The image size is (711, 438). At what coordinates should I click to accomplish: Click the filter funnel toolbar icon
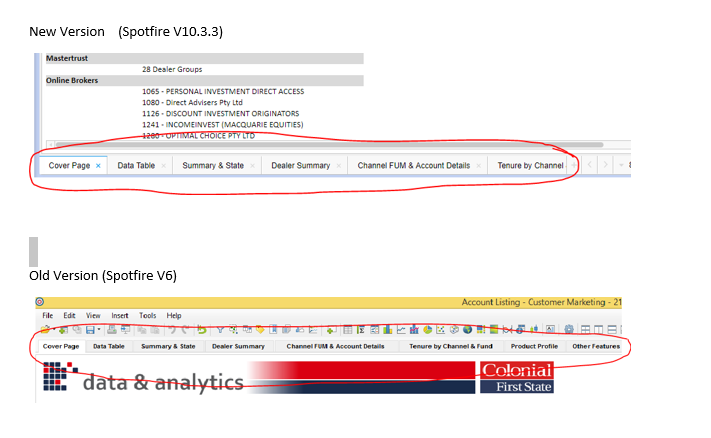pyautogui.click(x=219, y=329)
